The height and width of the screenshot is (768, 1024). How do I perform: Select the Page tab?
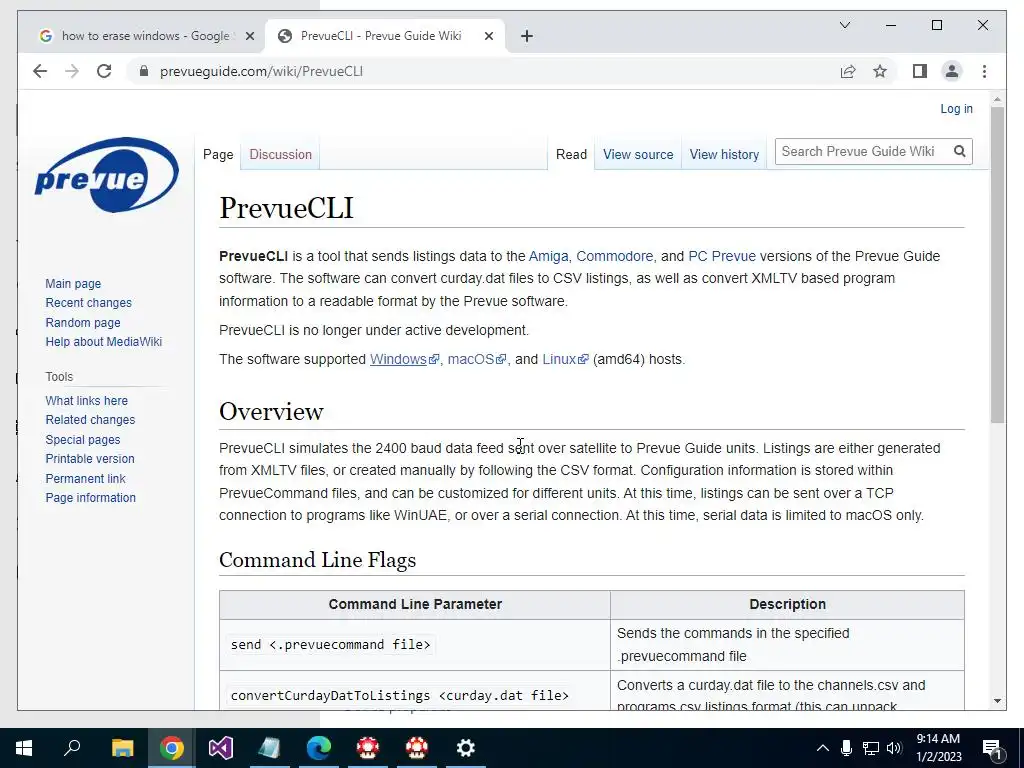coord(218,155)
